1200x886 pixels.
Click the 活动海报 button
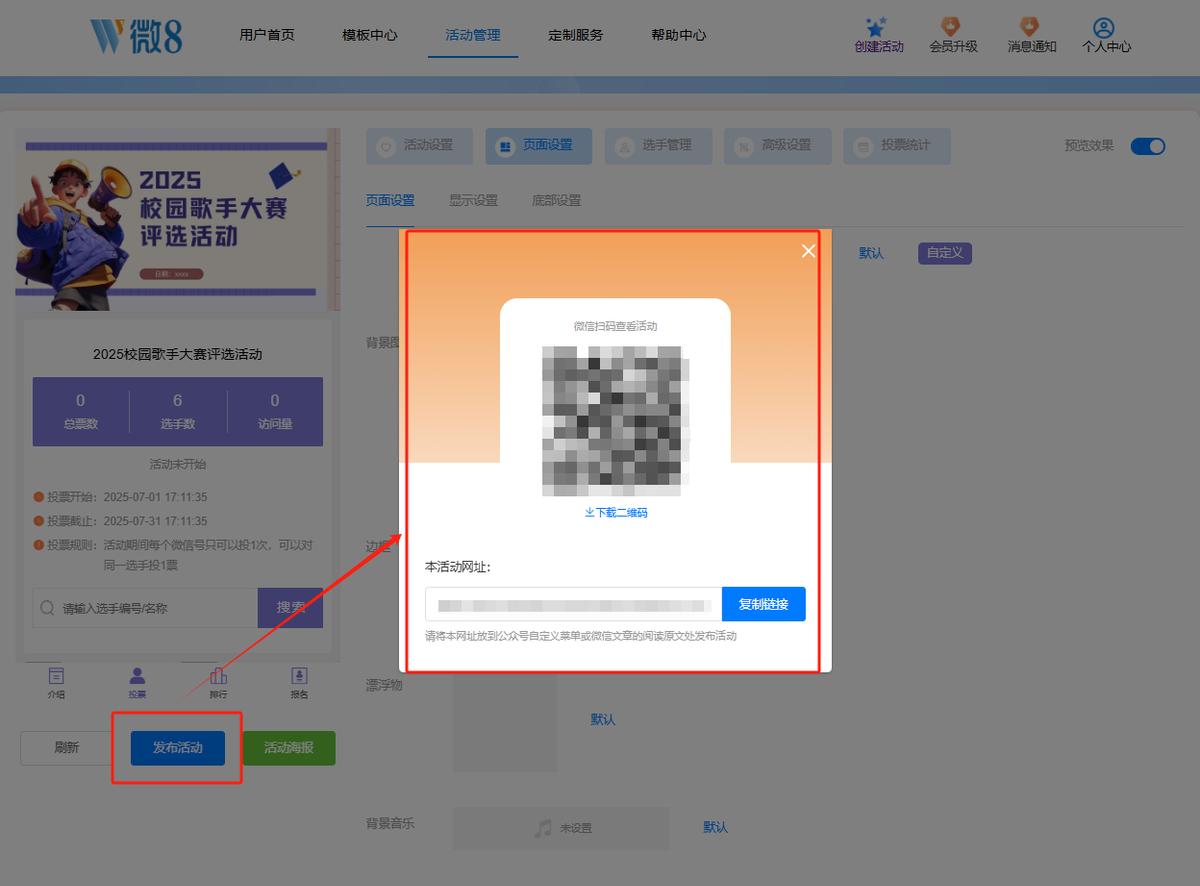288,748
